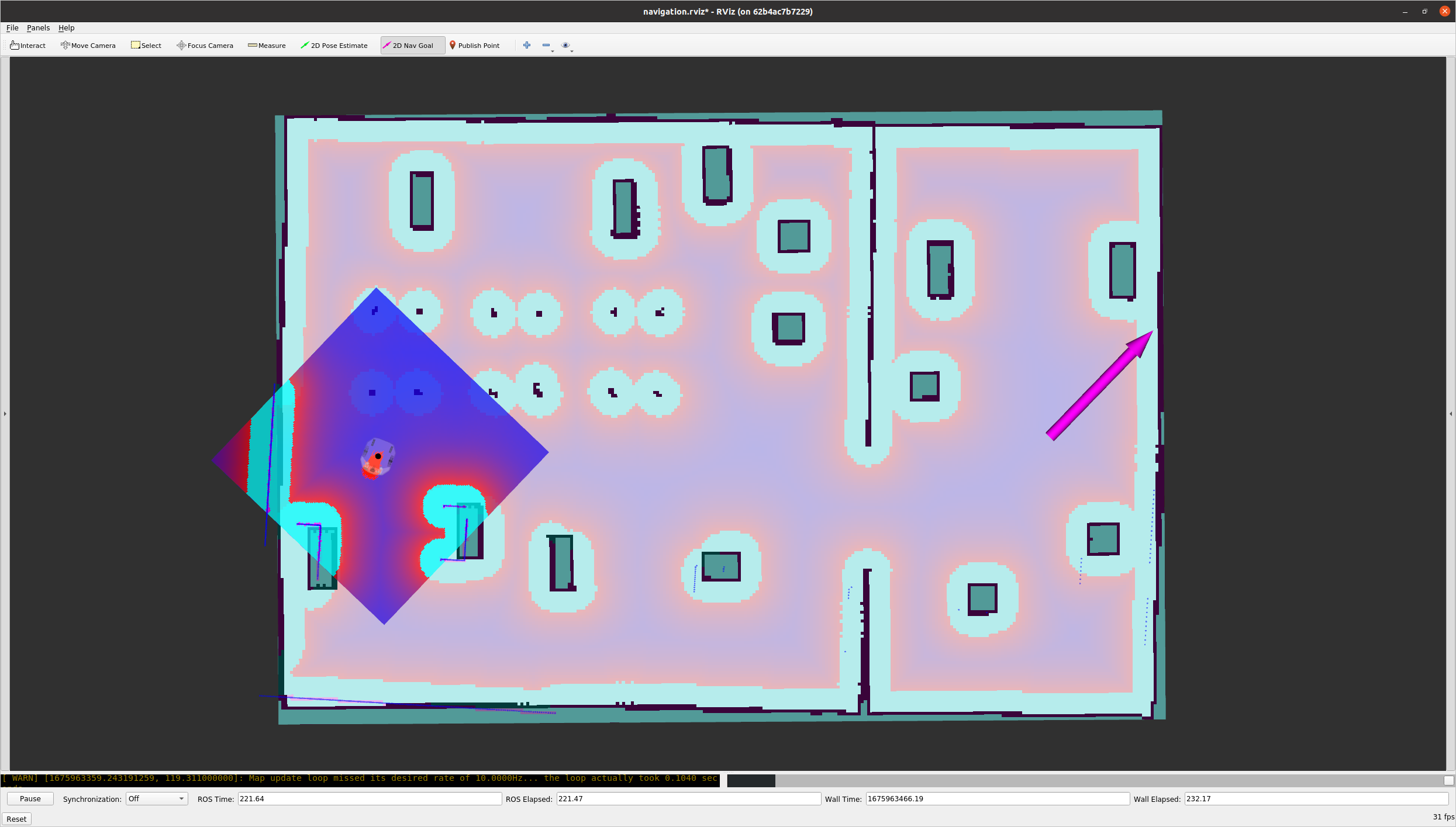This screenshot has height=827, width=1456.
Task: Open the Synchronization dropdown
Action: 156,799
